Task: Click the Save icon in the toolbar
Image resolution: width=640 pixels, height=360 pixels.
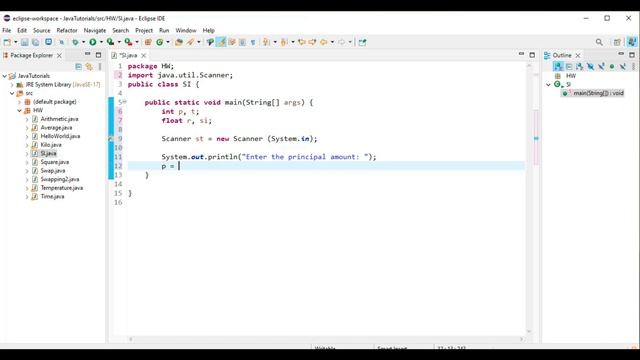Action: pos(24,42)
